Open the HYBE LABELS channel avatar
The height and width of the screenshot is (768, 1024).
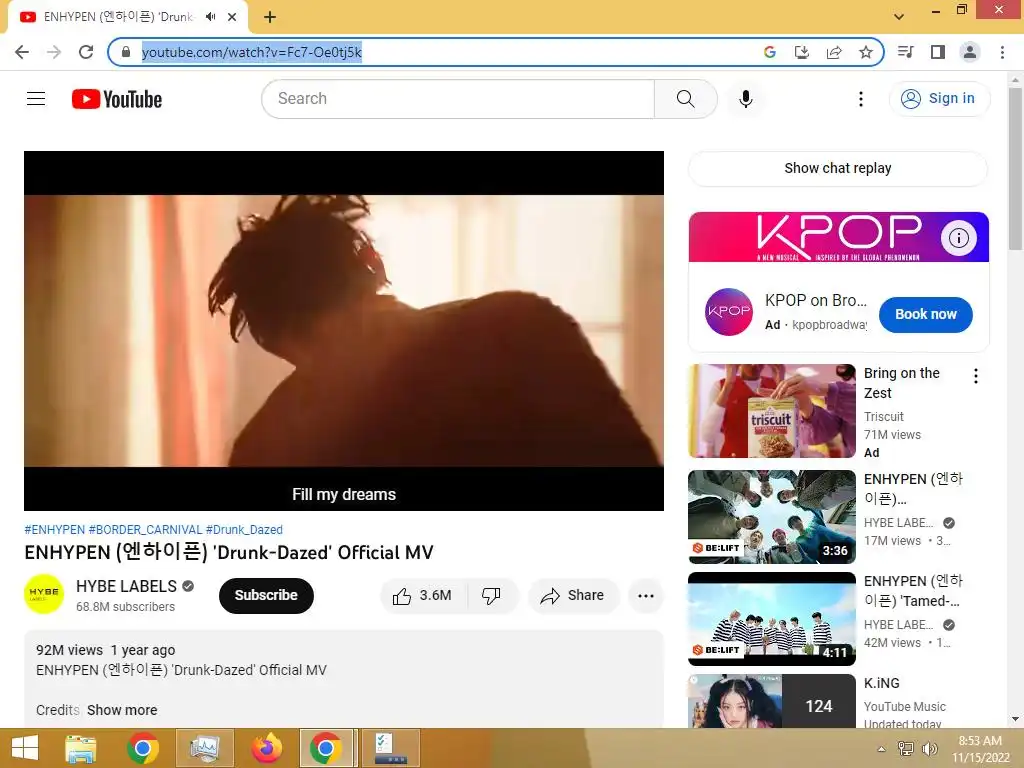click(x=44, y=594)
